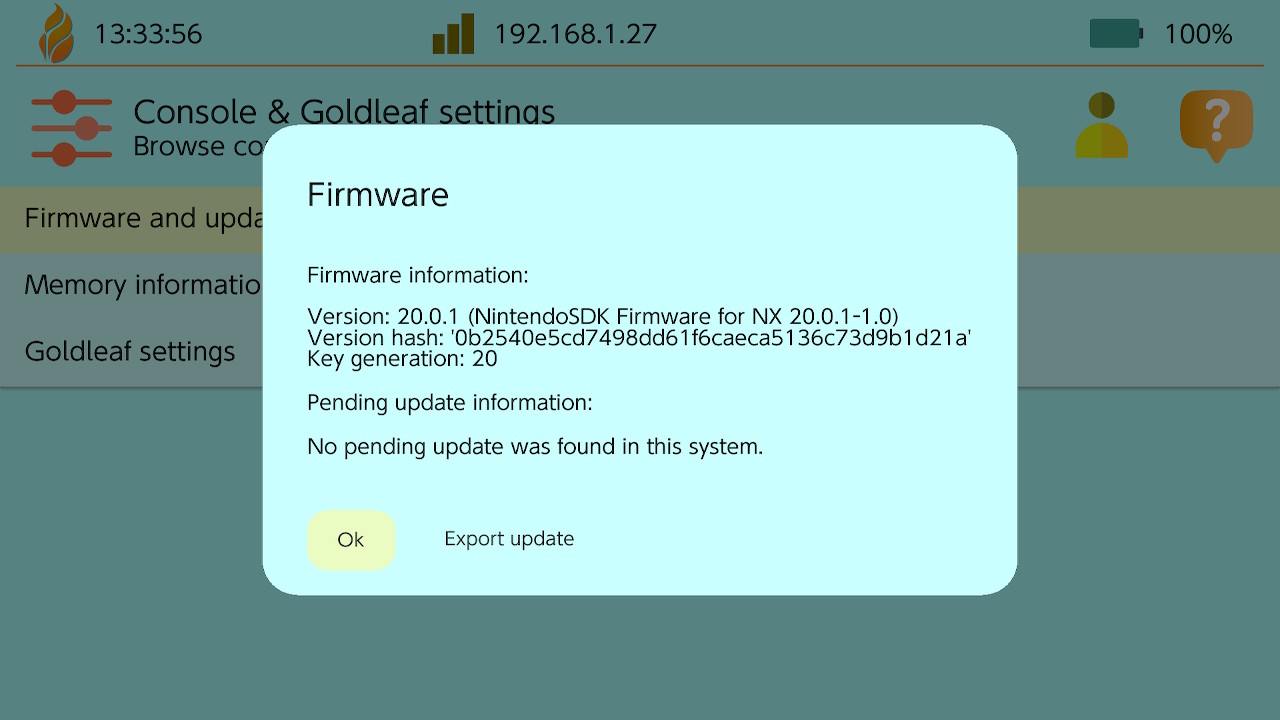Click the Goldleaf flame logo

(56, 34)
